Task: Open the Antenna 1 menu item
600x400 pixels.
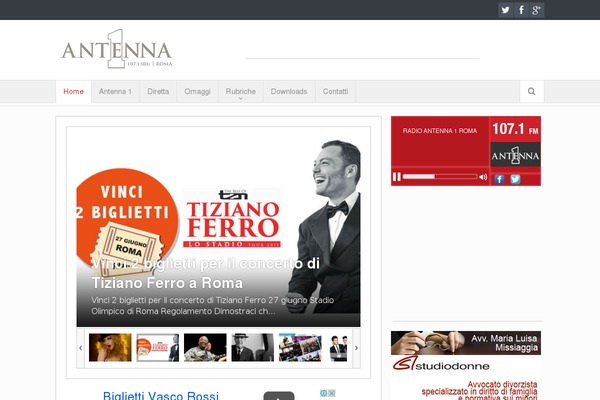Action: click(x=115, y=91)
